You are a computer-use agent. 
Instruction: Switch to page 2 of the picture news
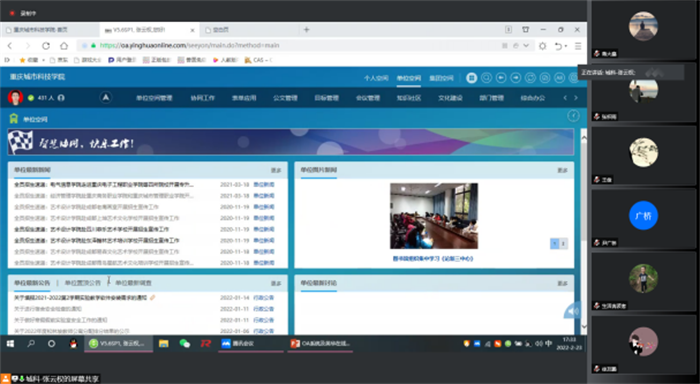(x=563, y=243)
